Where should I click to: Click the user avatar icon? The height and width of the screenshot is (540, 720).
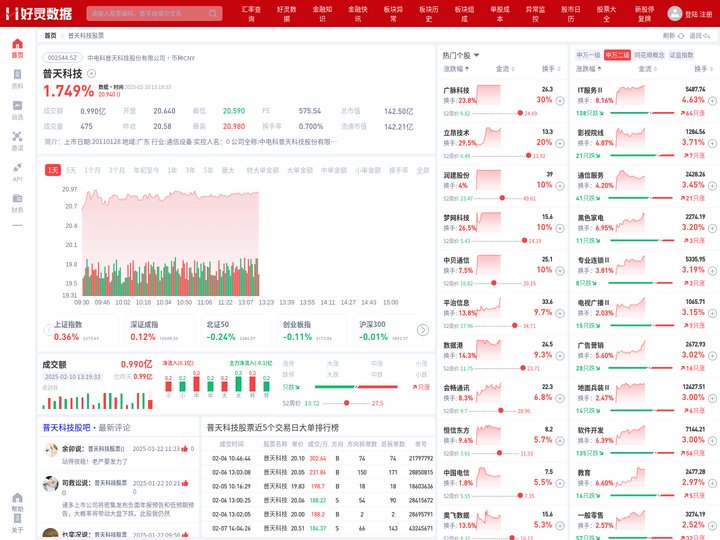point(674,13)
